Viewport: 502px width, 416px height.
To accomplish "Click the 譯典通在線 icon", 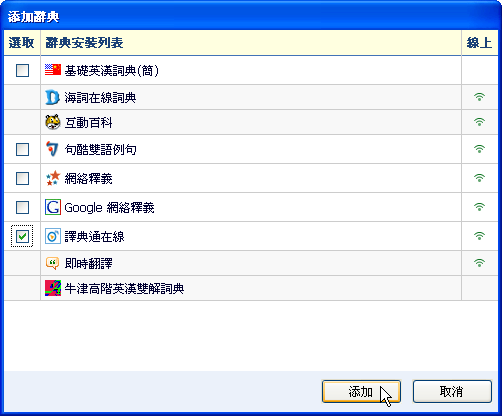I will coord(53,236).
